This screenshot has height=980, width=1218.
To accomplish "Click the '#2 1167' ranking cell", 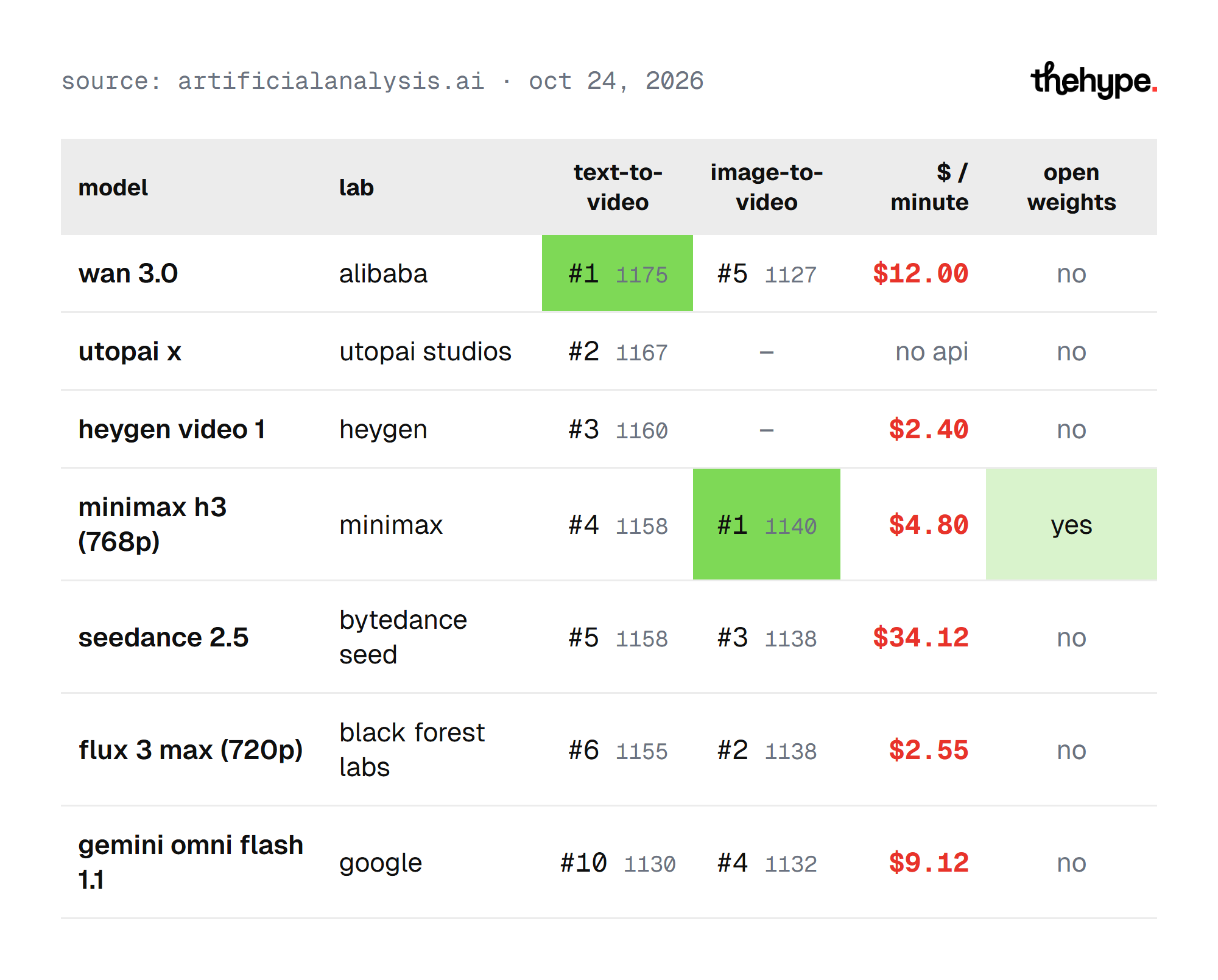I will [618, 352].
